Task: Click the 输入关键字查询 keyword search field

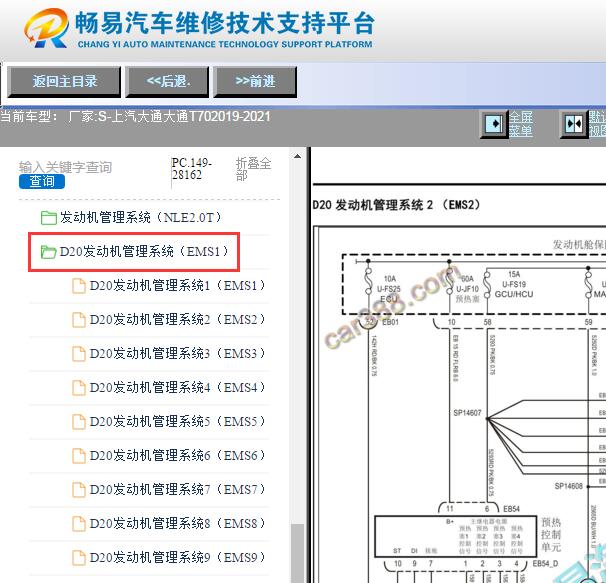Action: click(65, 167)
